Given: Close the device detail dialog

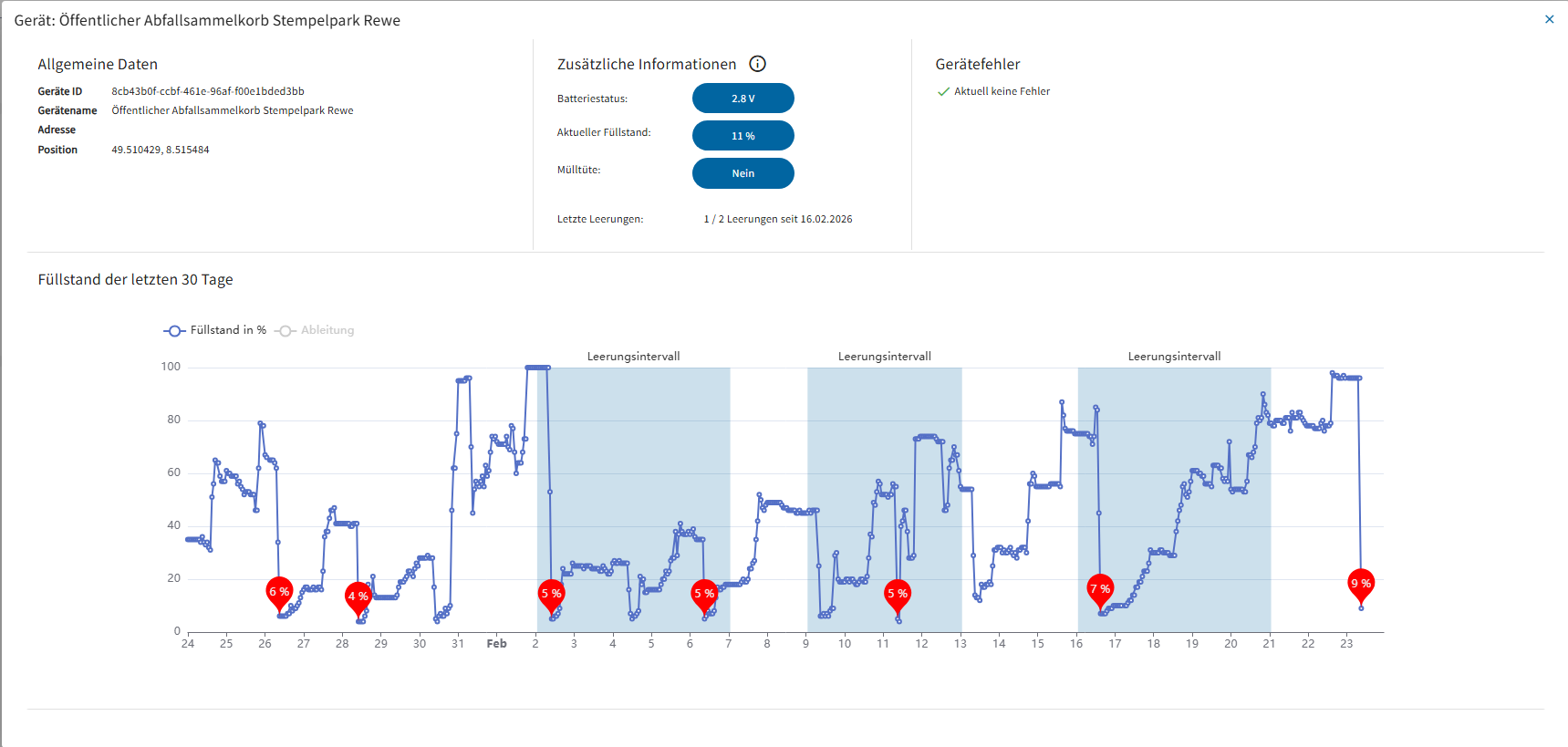Looking at the screenshot, I should tap(1549, 19).
